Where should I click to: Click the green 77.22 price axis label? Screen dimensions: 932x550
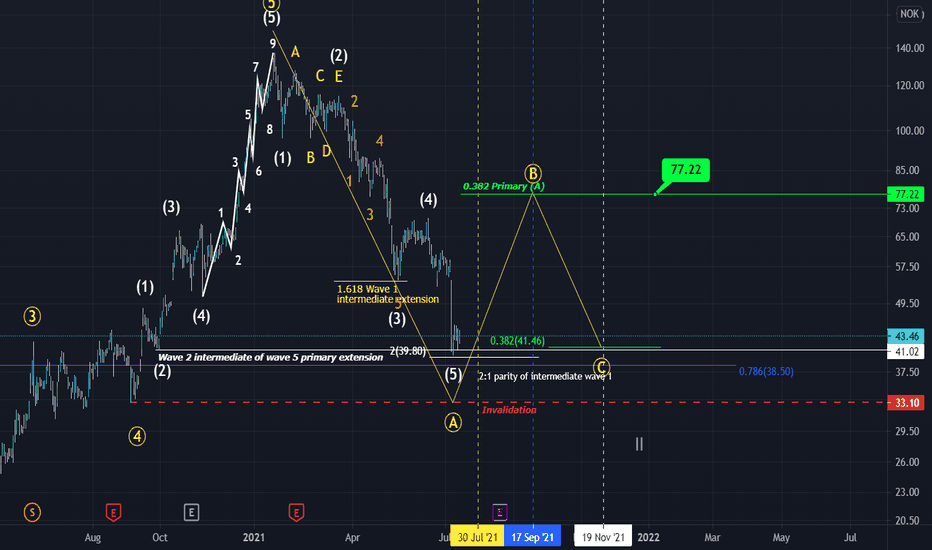[907, 194]
